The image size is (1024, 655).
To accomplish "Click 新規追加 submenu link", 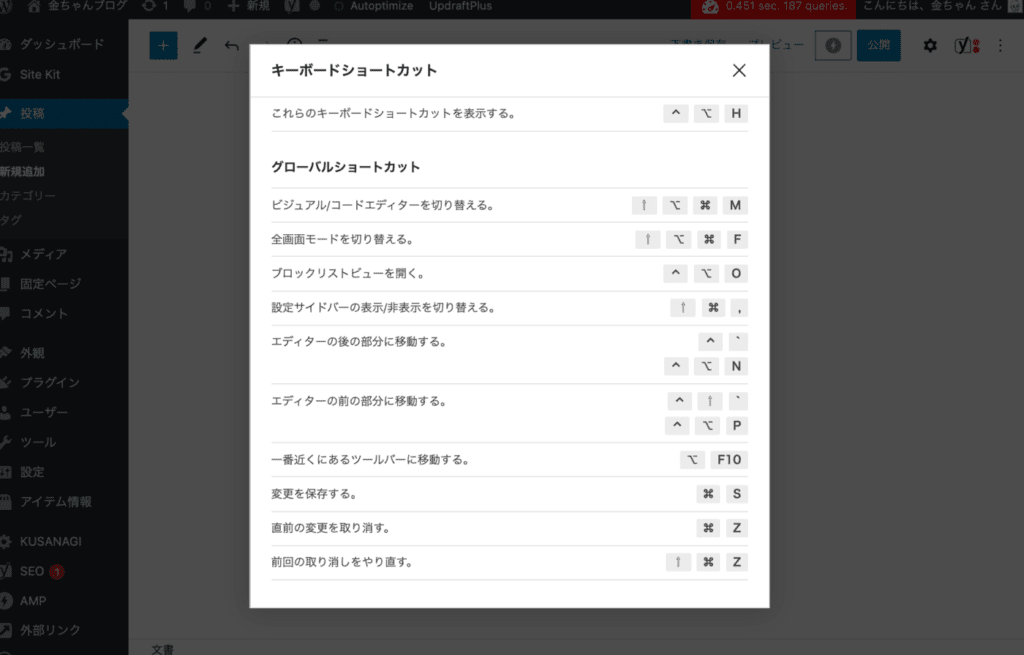I will (22, 172).
